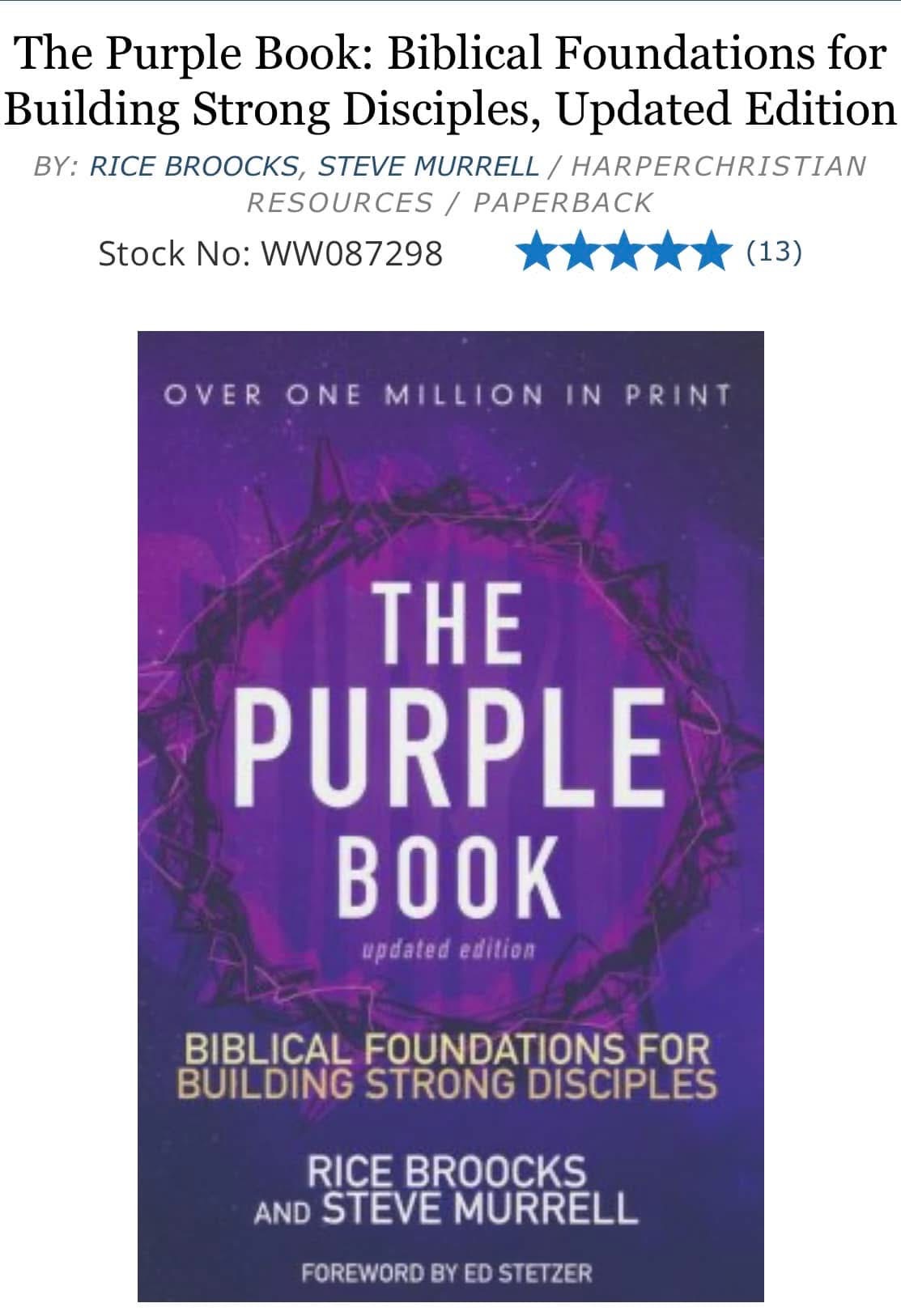This screenshot has width=901, height=1316.
Task: Click large 'PURPLE' word on the cover
Action: [450, 753]
